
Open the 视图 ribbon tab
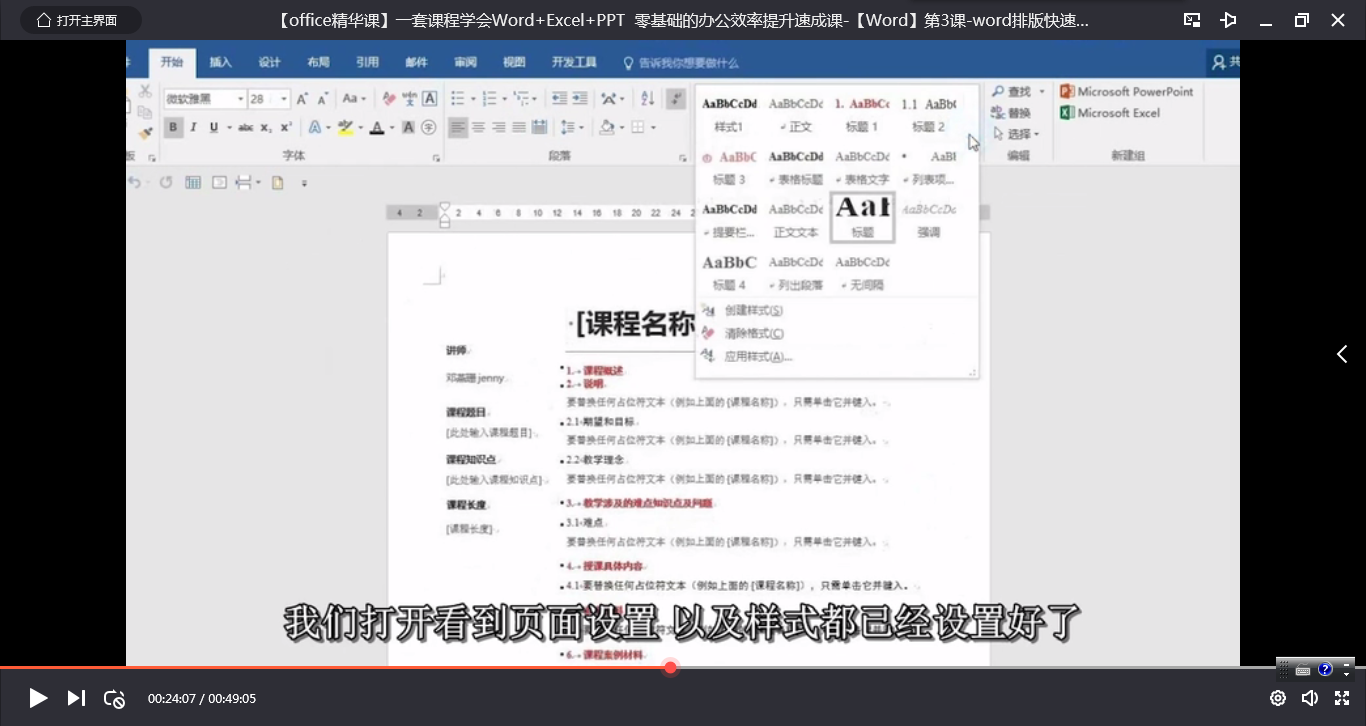[x=515, y=61]
